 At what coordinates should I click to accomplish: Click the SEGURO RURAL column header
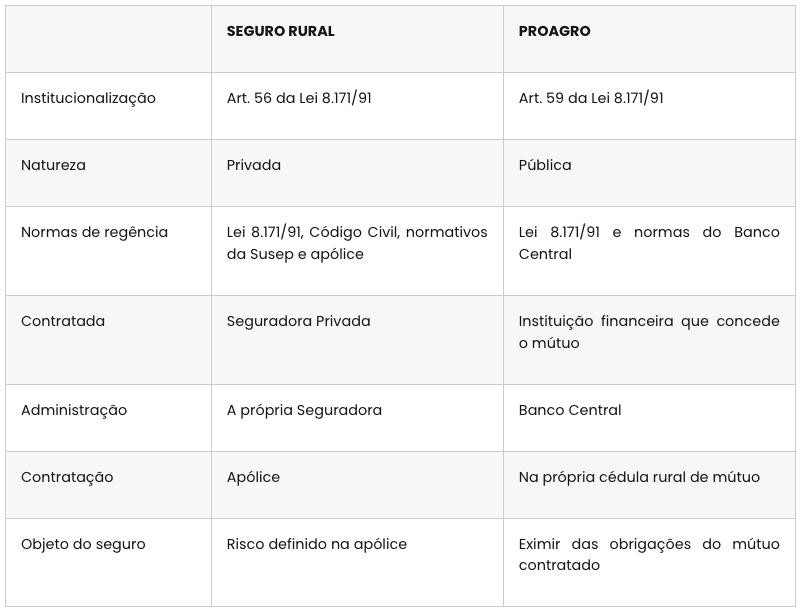pyautogui.click(x=280, y=31)
